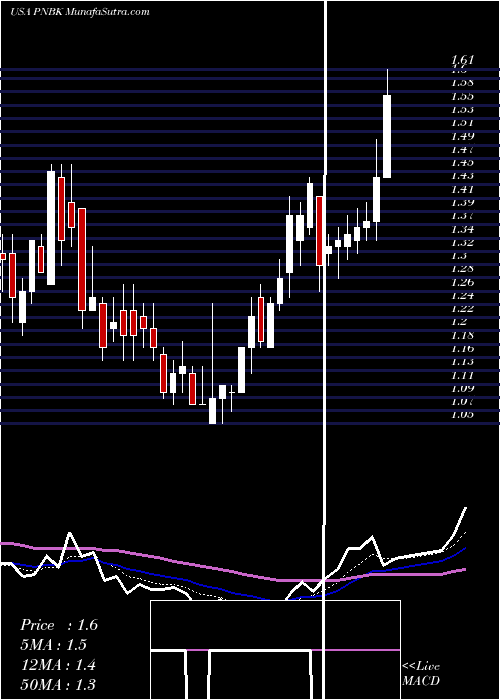Viewport: 500px width, 700px height.
Task: Click the 5MA : 1.5 readout
Action: (54, 645)
